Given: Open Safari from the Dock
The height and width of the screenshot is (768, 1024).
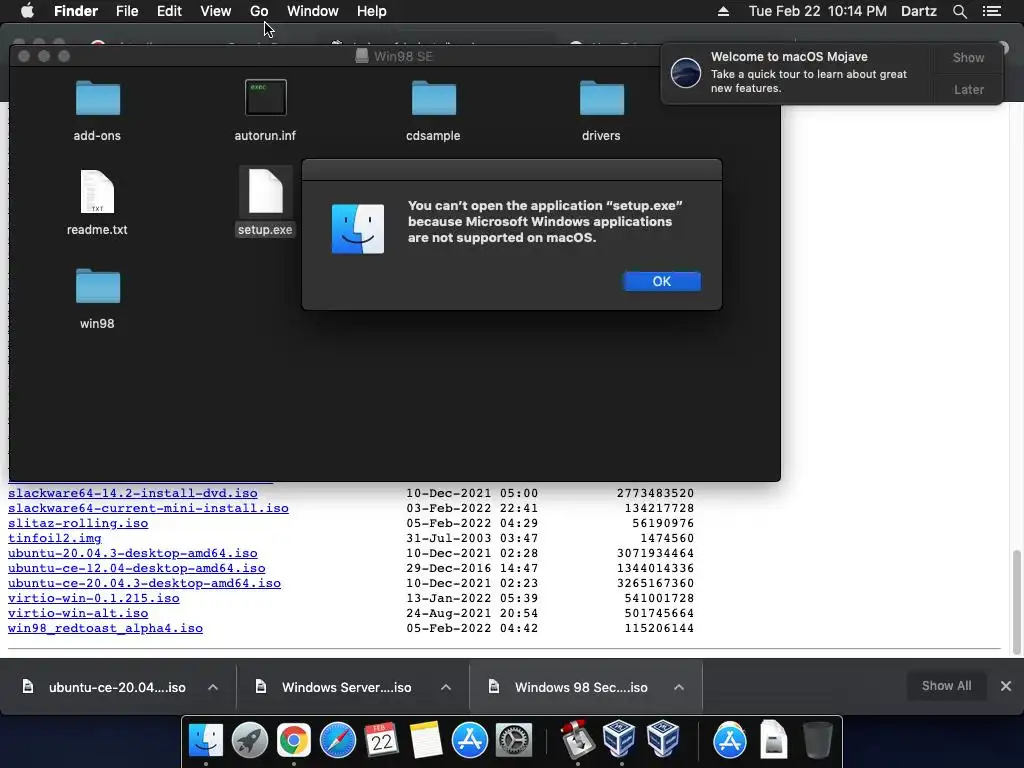Looking at the screenshot, I should (338, 740).
